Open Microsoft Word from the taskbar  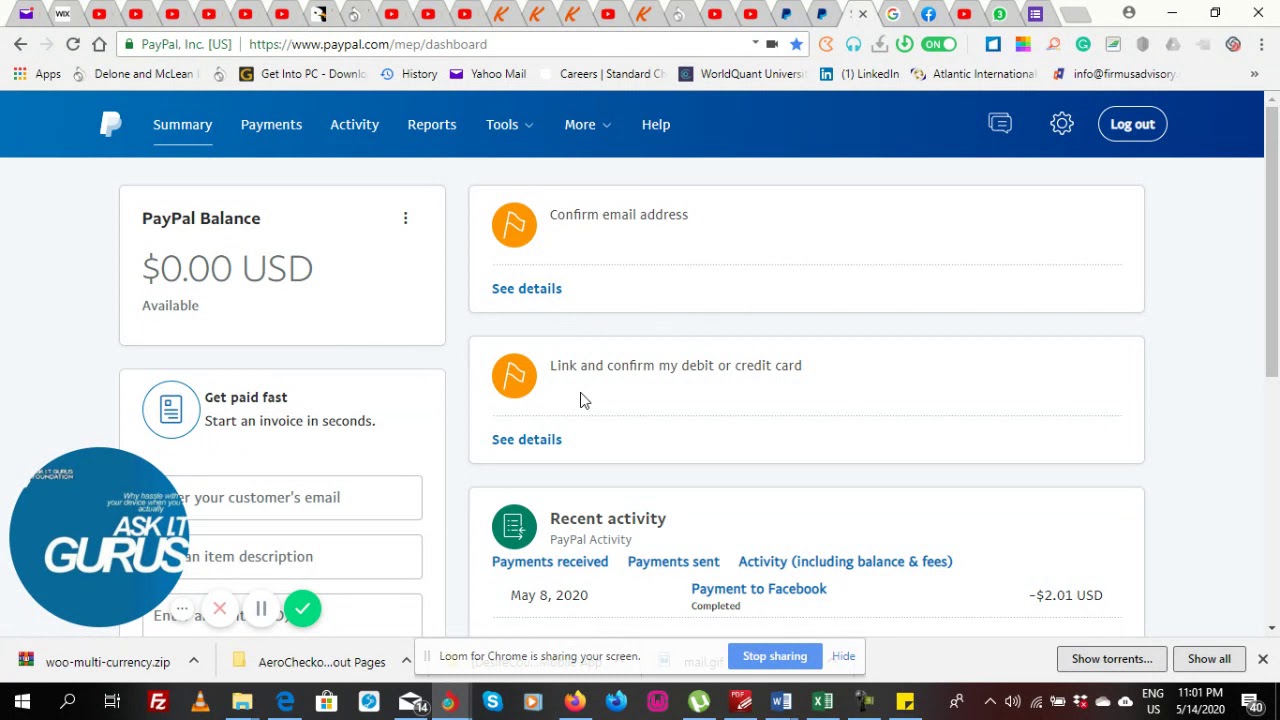(x=781, y=702)
